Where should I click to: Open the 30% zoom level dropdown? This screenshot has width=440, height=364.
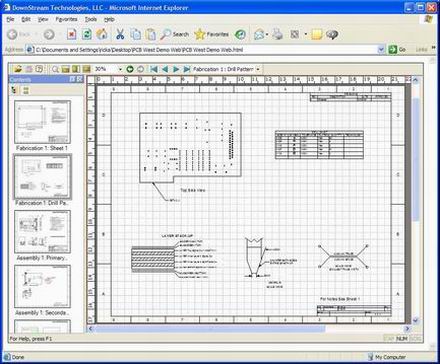[120, 69]
